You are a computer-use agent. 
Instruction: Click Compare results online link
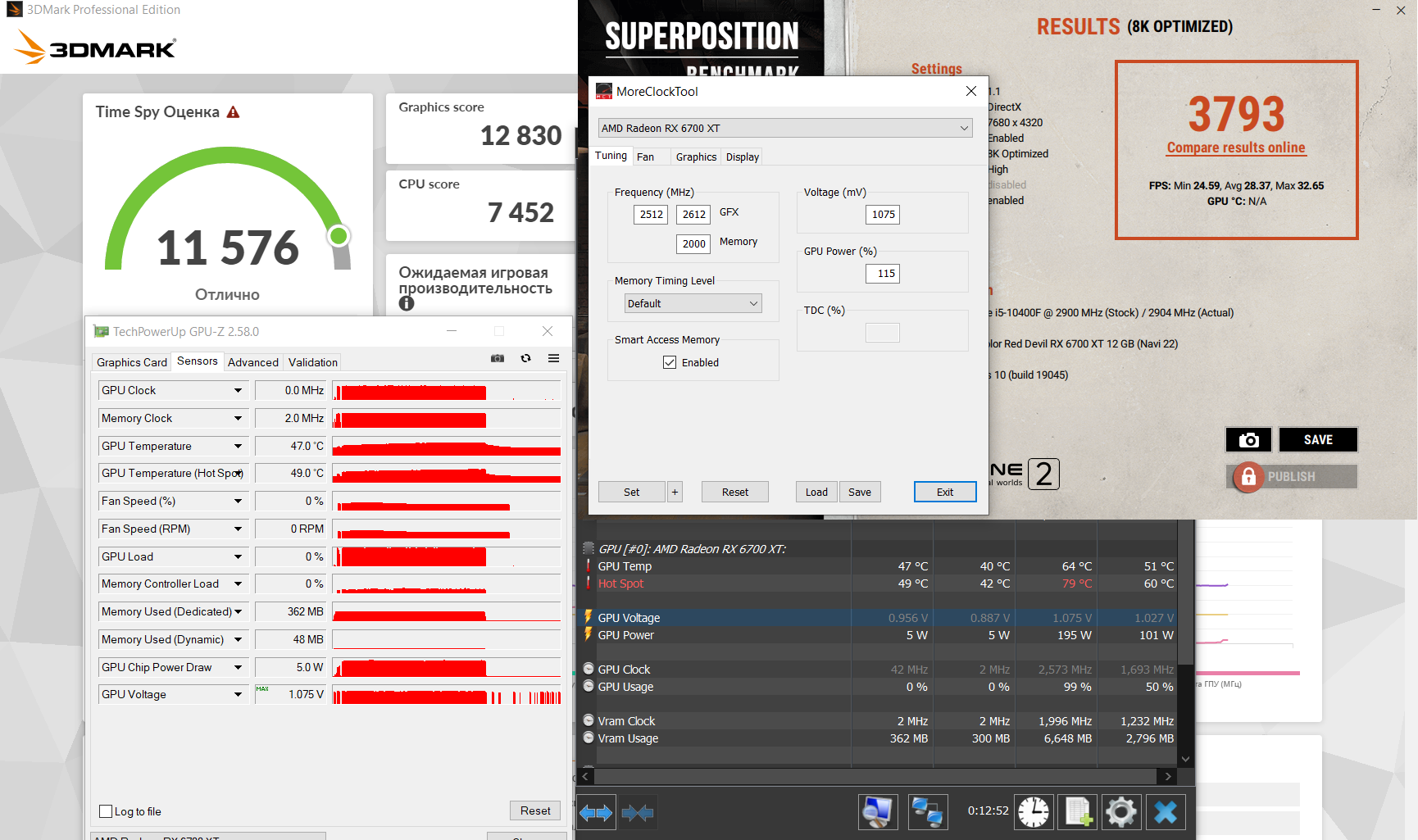pyautogui.click(x=1236, y=148)
